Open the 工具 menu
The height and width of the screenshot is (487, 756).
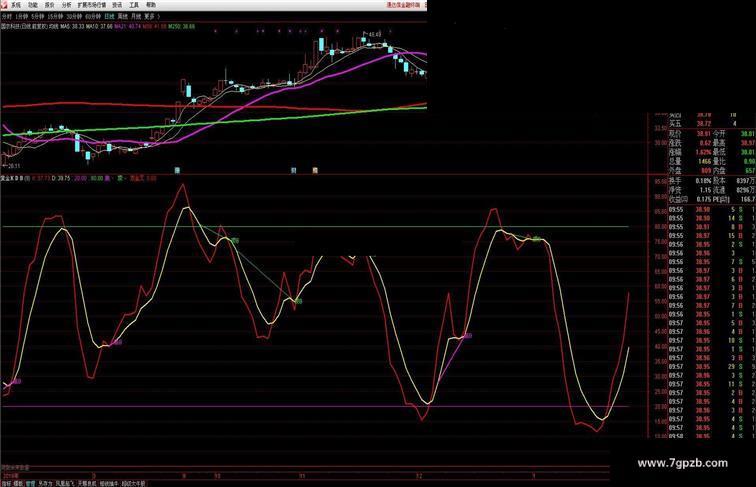134,5
